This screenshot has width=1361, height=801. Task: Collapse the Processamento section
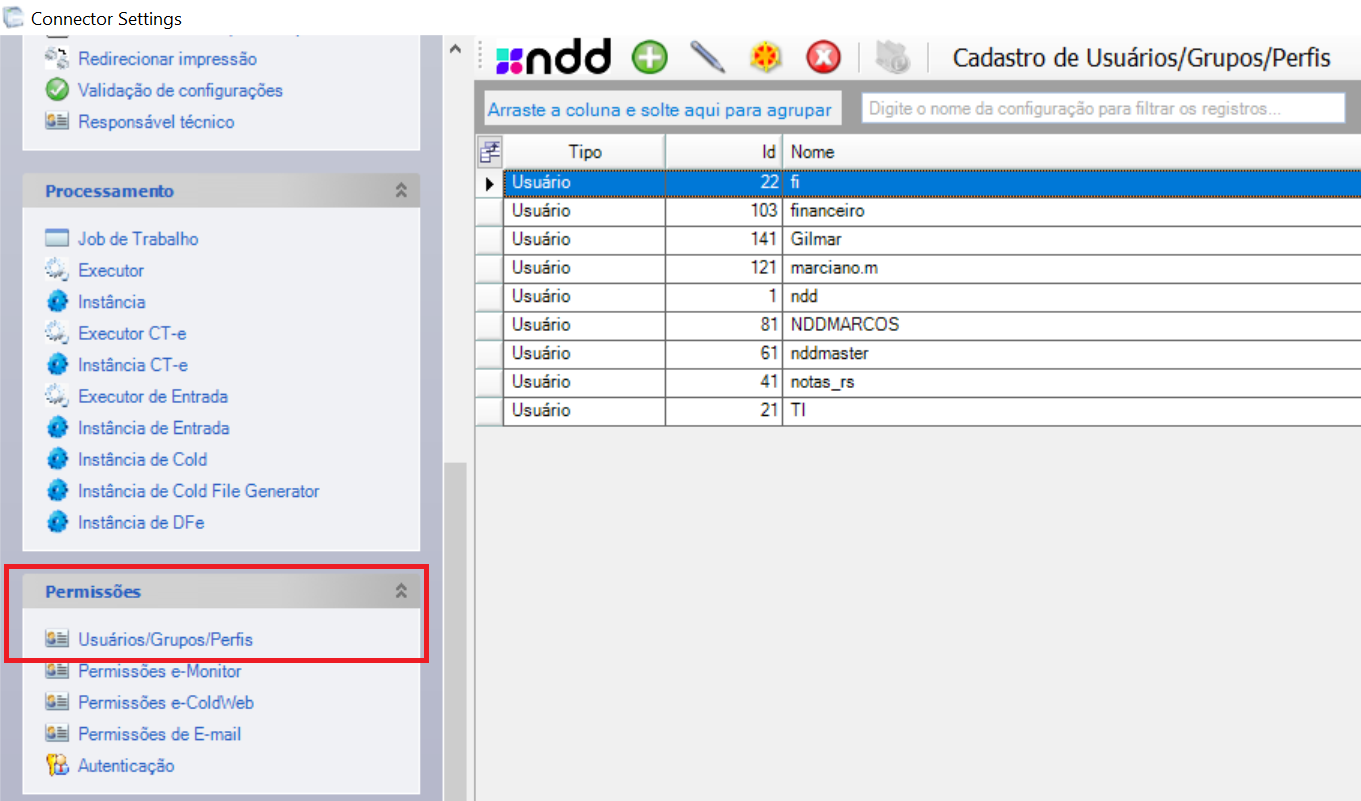(401, 190)
